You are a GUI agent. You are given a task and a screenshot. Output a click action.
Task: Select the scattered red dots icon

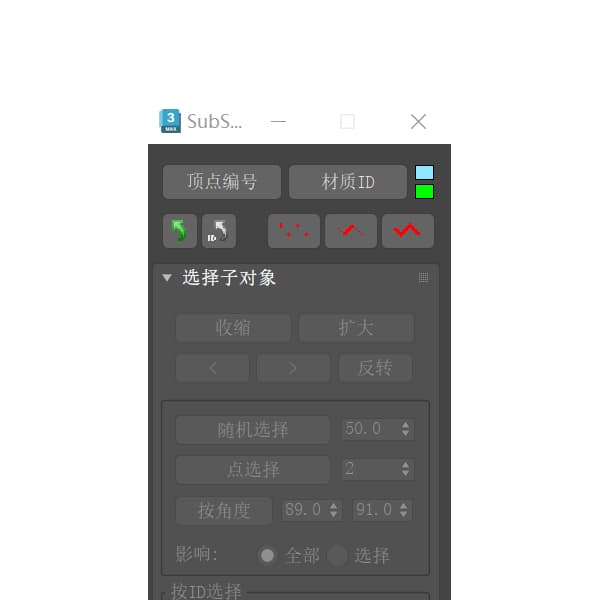tap(293, 231)
